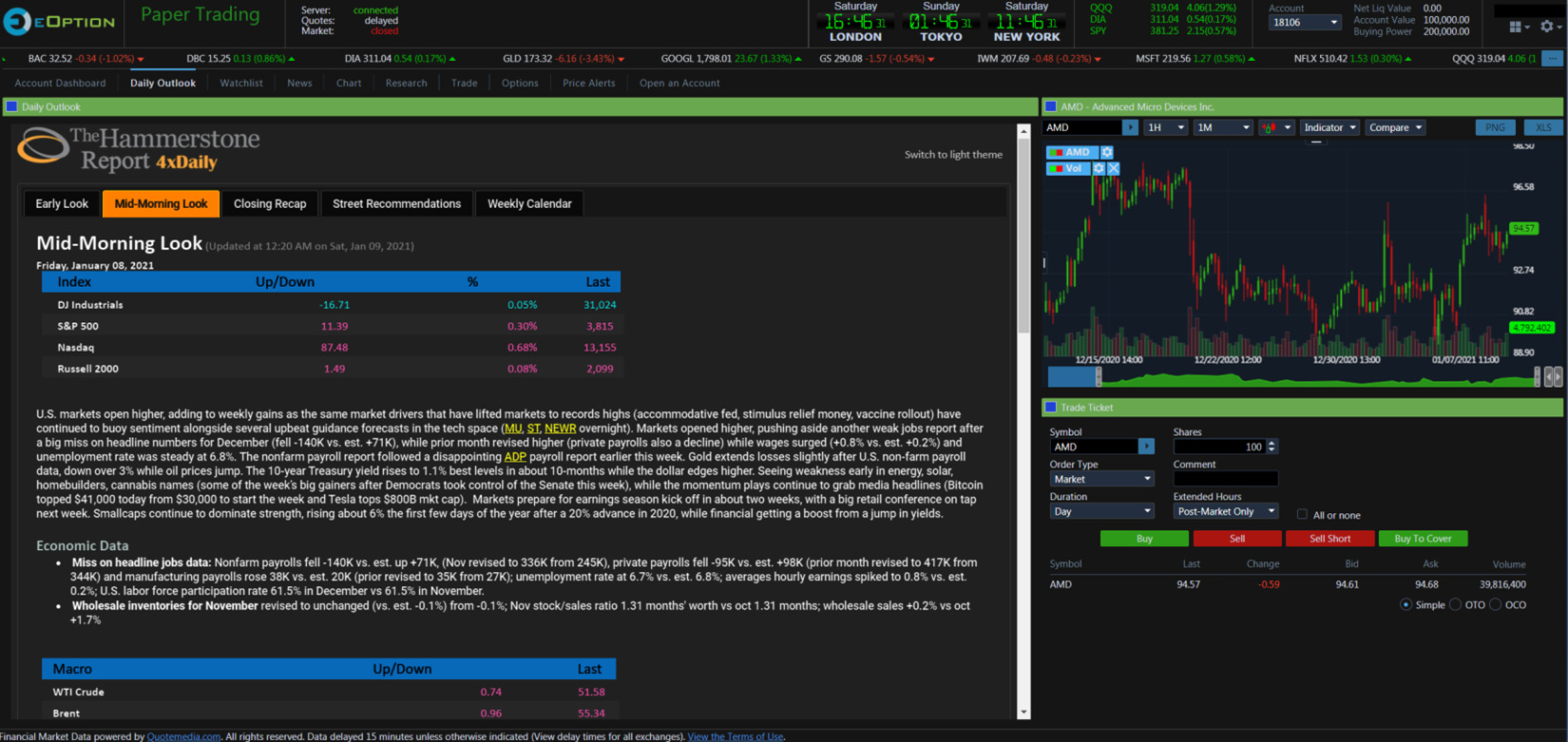Expand the Indicator dropdown

[1329, 127]
